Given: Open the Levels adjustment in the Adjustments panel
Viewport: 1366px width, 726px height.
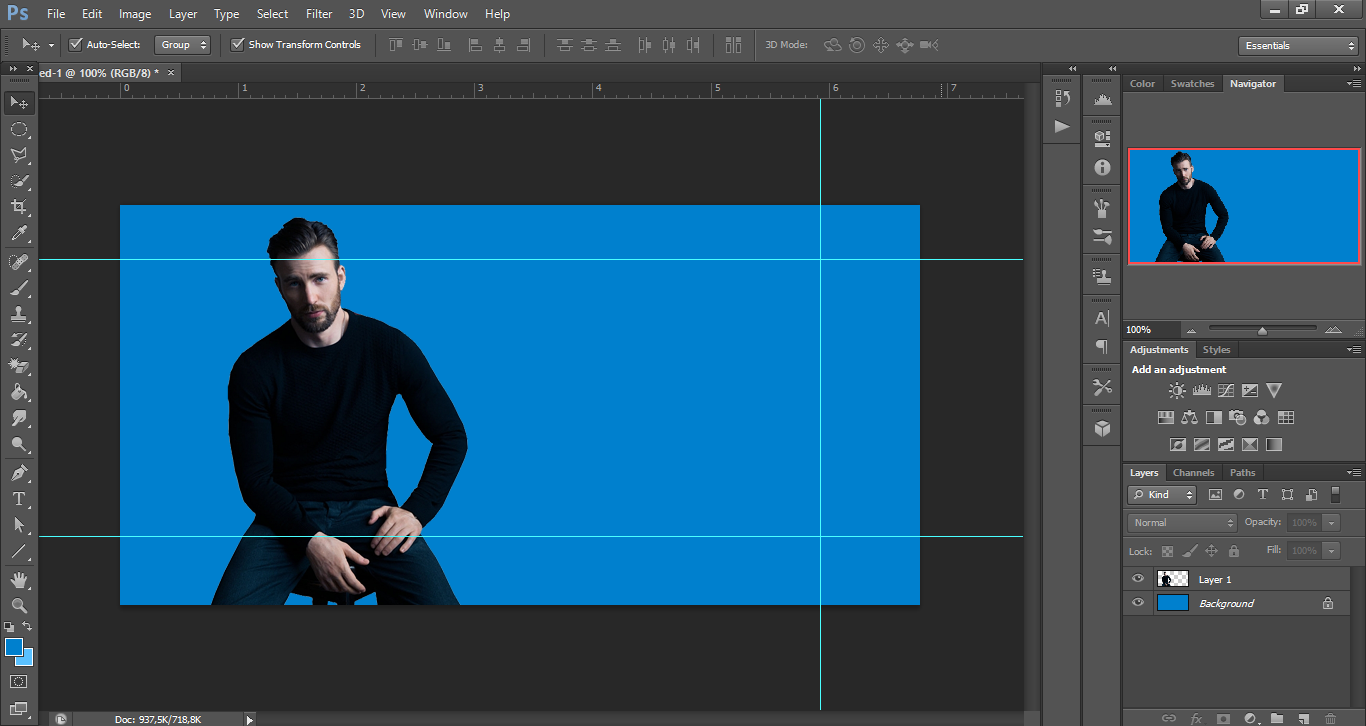Looking at the screenshot, I should [1201, 390].
